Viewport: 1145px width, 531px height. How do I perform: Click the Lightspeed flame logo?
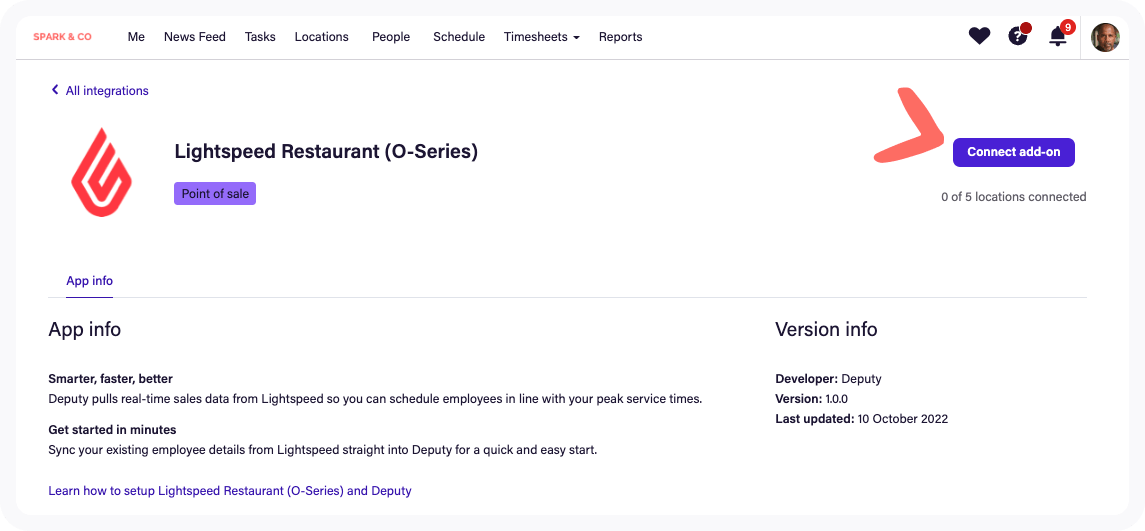click(101, 172)
